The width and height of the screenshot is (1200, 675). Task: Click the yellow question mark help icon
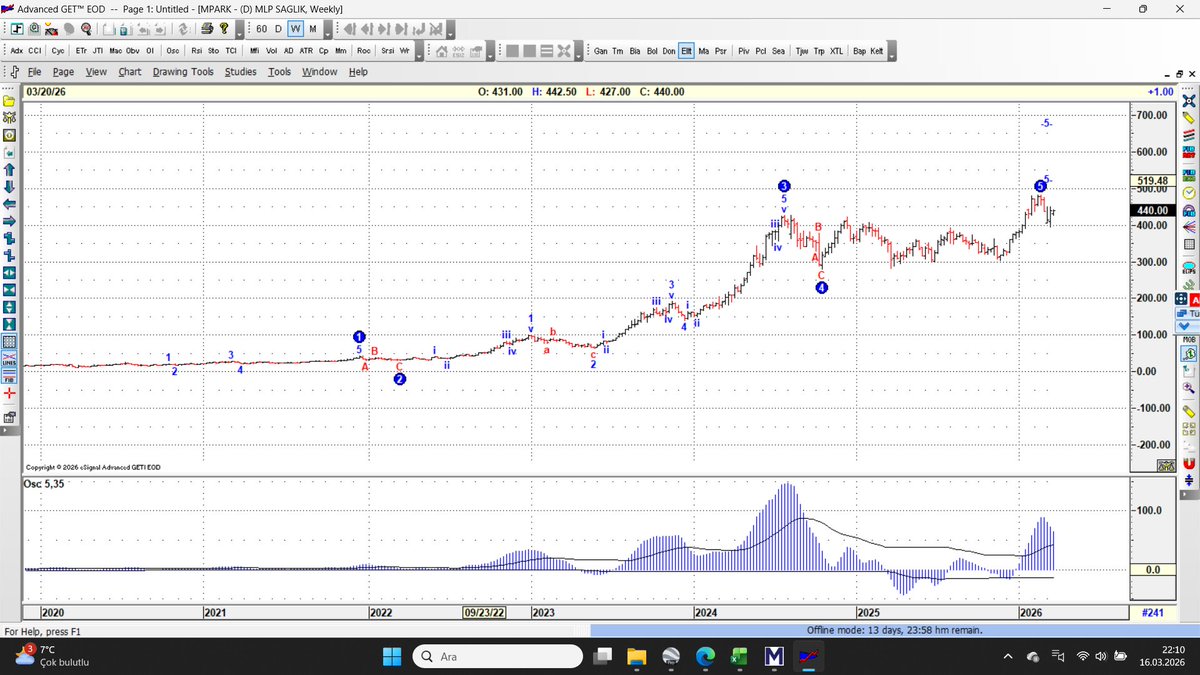click(224, 28)
